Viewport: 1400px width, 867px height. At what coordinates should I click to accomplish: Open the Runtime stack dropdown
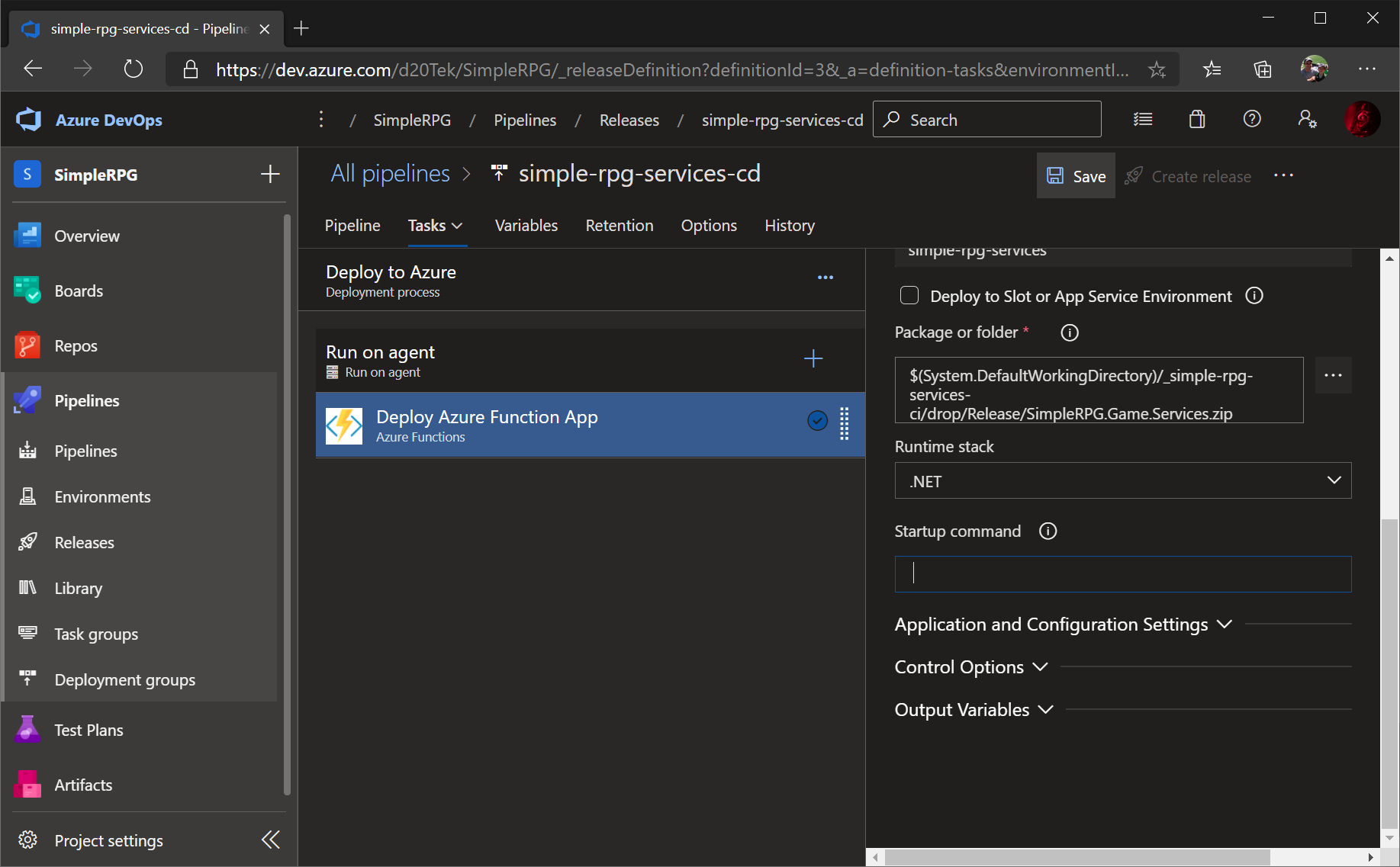click(x=1122, y=480)
